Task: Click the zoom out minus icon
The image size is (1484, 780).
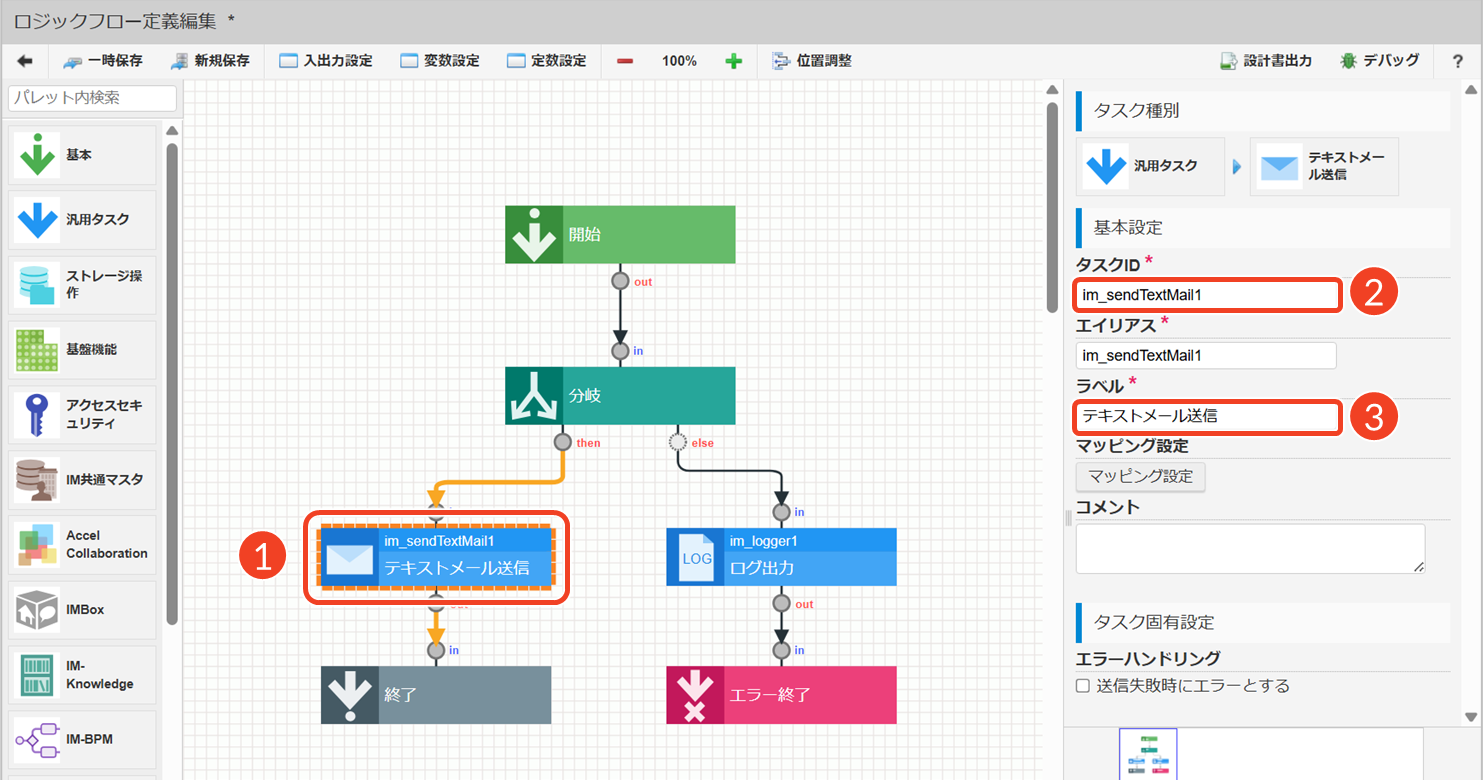Action: 625,61
